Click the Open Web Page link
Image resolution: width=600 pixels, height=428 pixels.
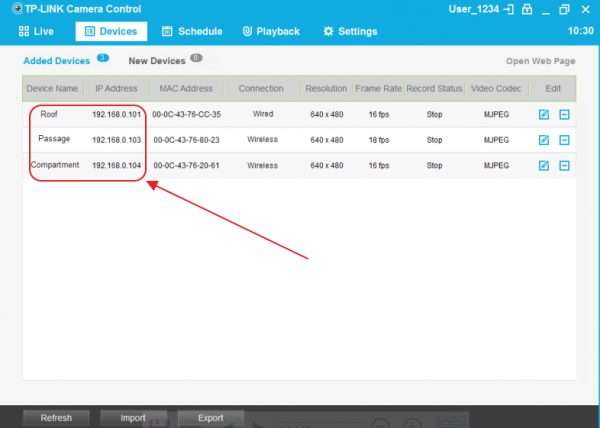540,61
